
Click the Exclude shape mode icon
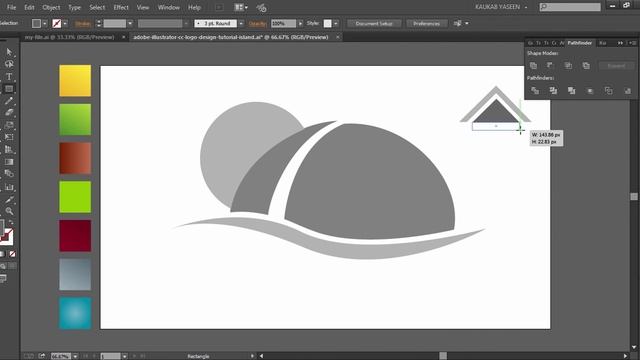click(x=586, y=65)
